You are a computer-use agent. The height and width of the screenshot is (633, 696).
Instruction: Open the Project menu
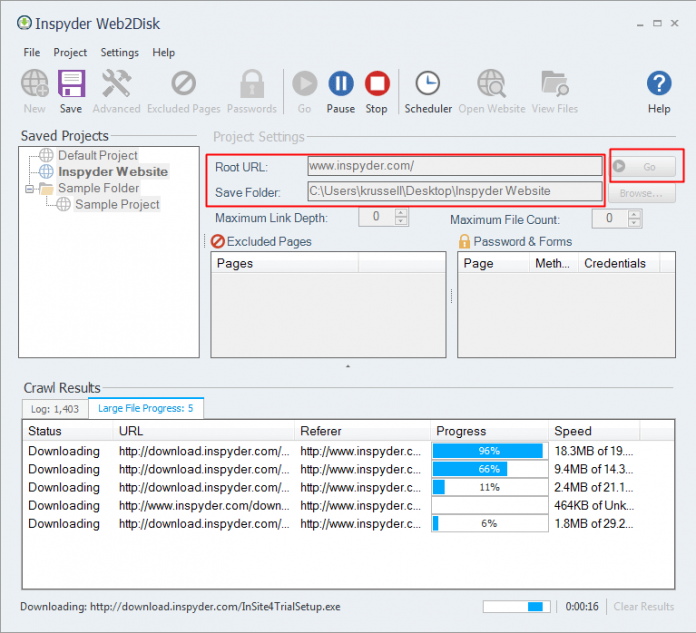point(70,52)
